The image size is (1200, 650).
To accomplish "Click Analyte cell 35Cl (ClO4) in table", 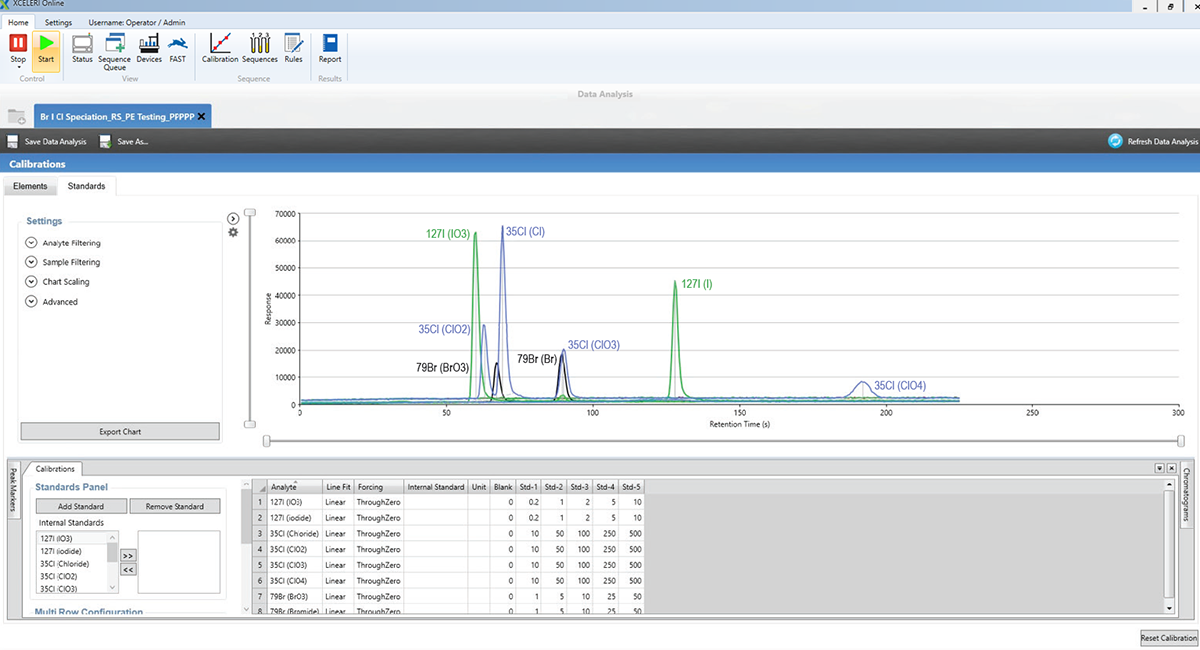I will [x=295, y=580].
